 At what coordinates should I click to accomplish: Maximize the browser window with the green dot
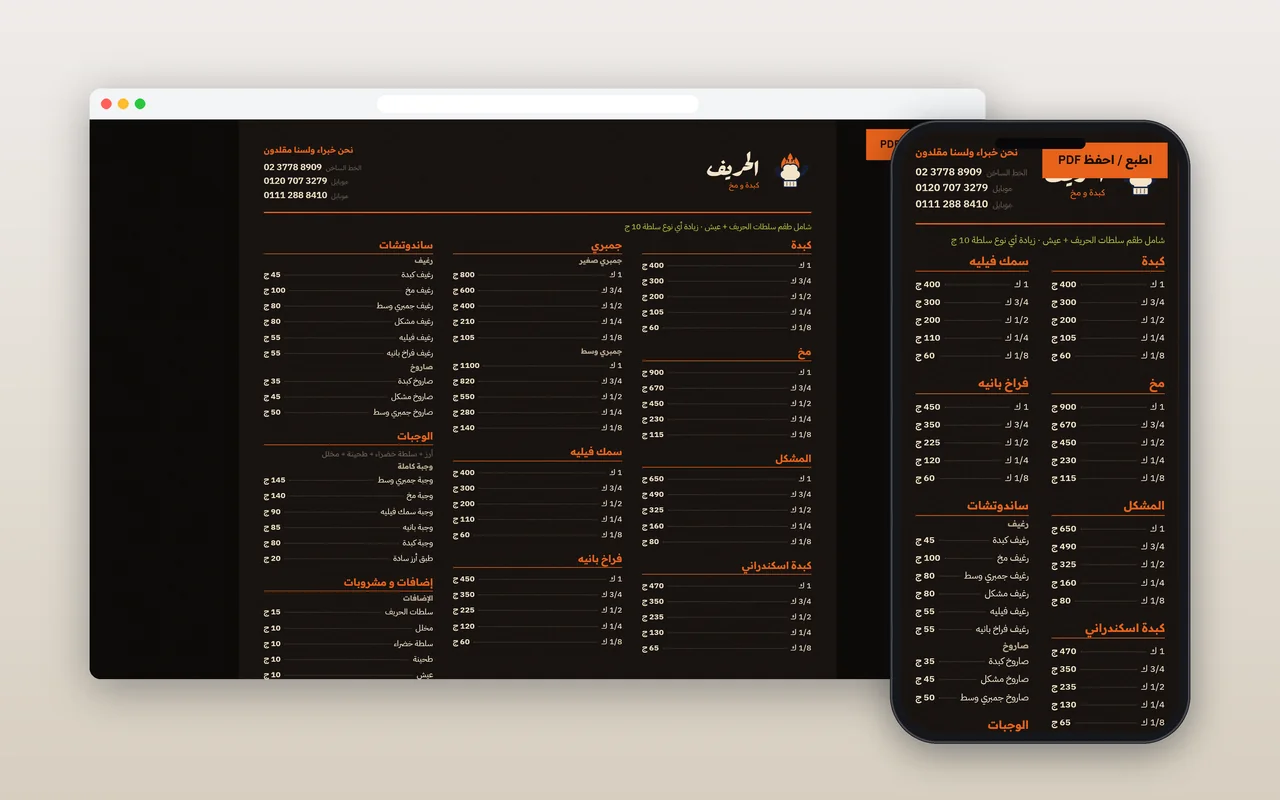[140, 104]
